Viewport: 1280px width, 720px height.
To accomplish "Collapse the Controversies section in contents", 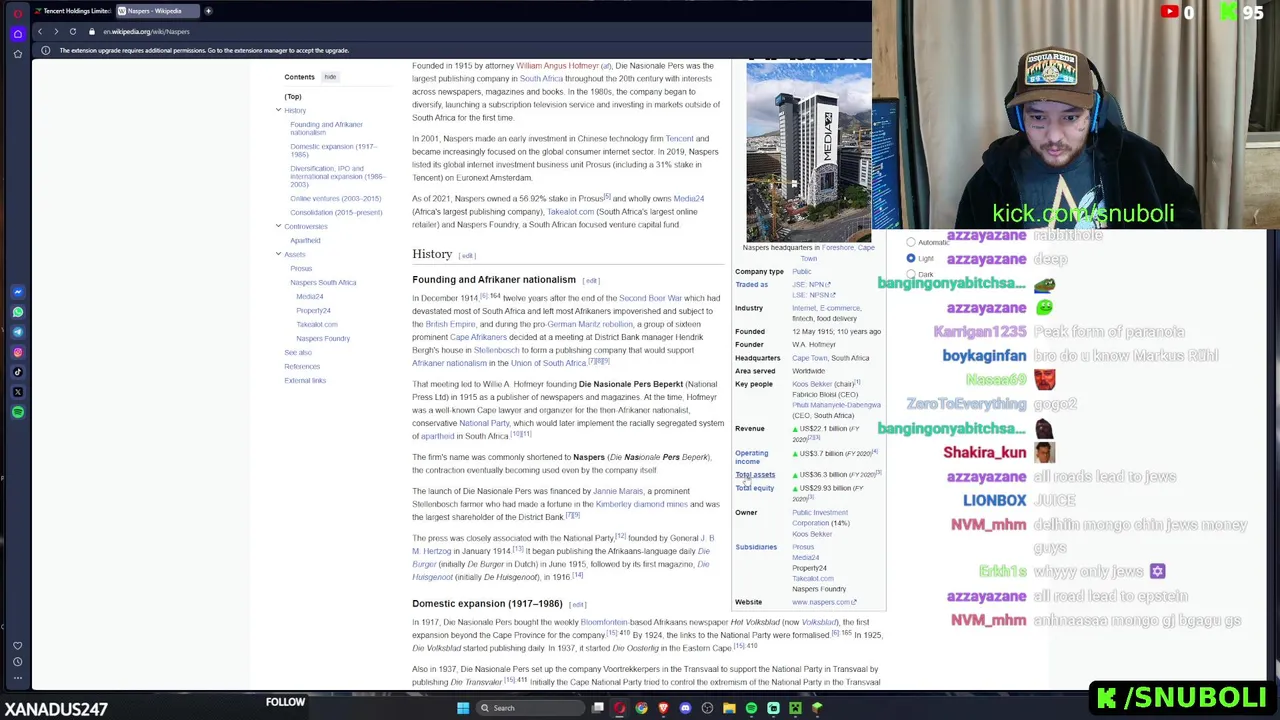I will pos(278,226).
